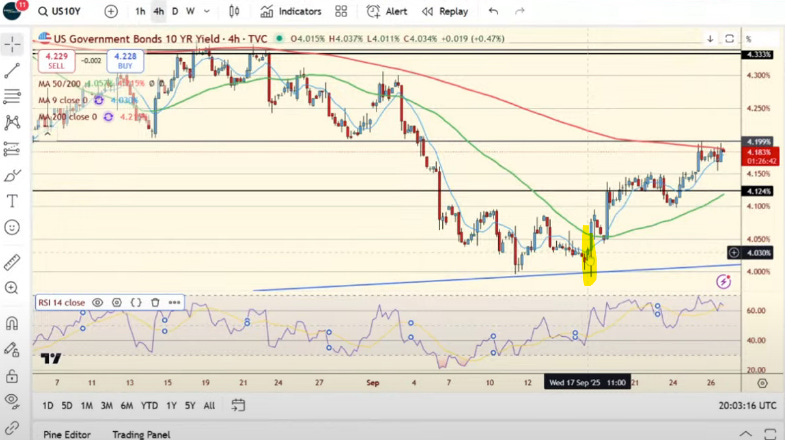
Task: Select the trend line drawing tool
Action: tap(12, 71)
